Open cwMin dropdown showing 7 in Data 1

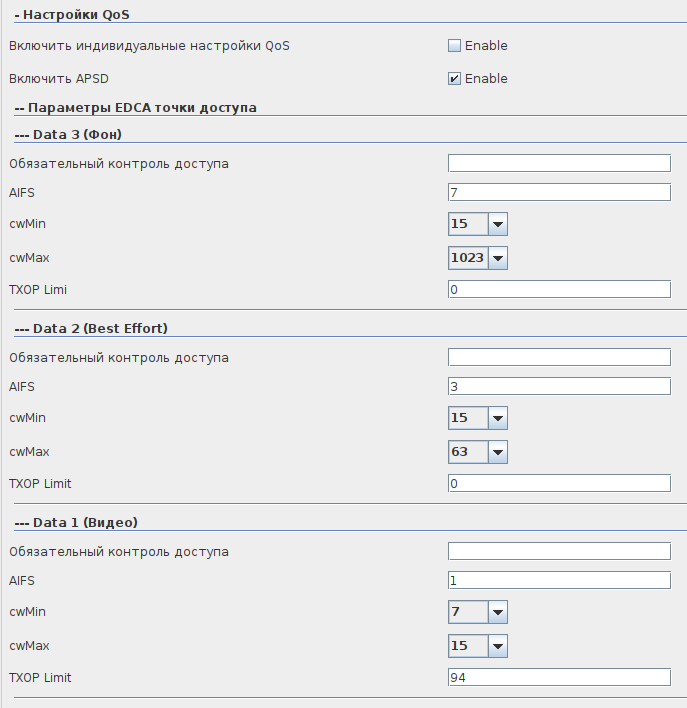tap(478, 612)
